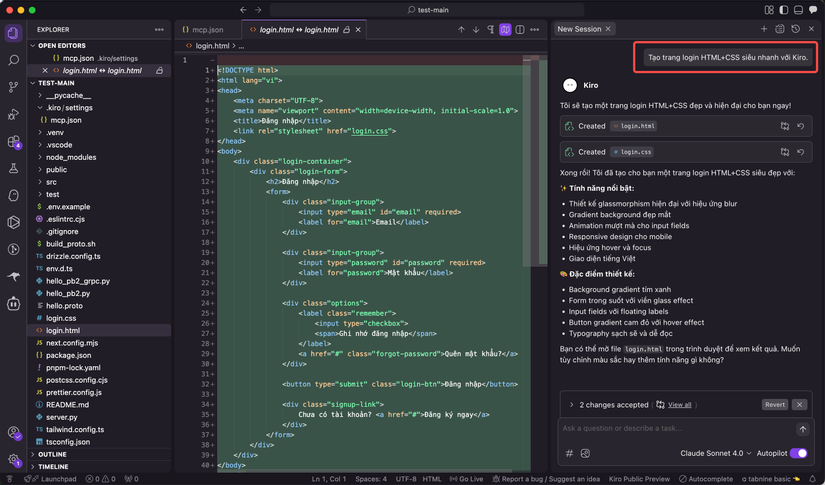Click Ln 1, Col 1 cursor position

pos(329,479)
